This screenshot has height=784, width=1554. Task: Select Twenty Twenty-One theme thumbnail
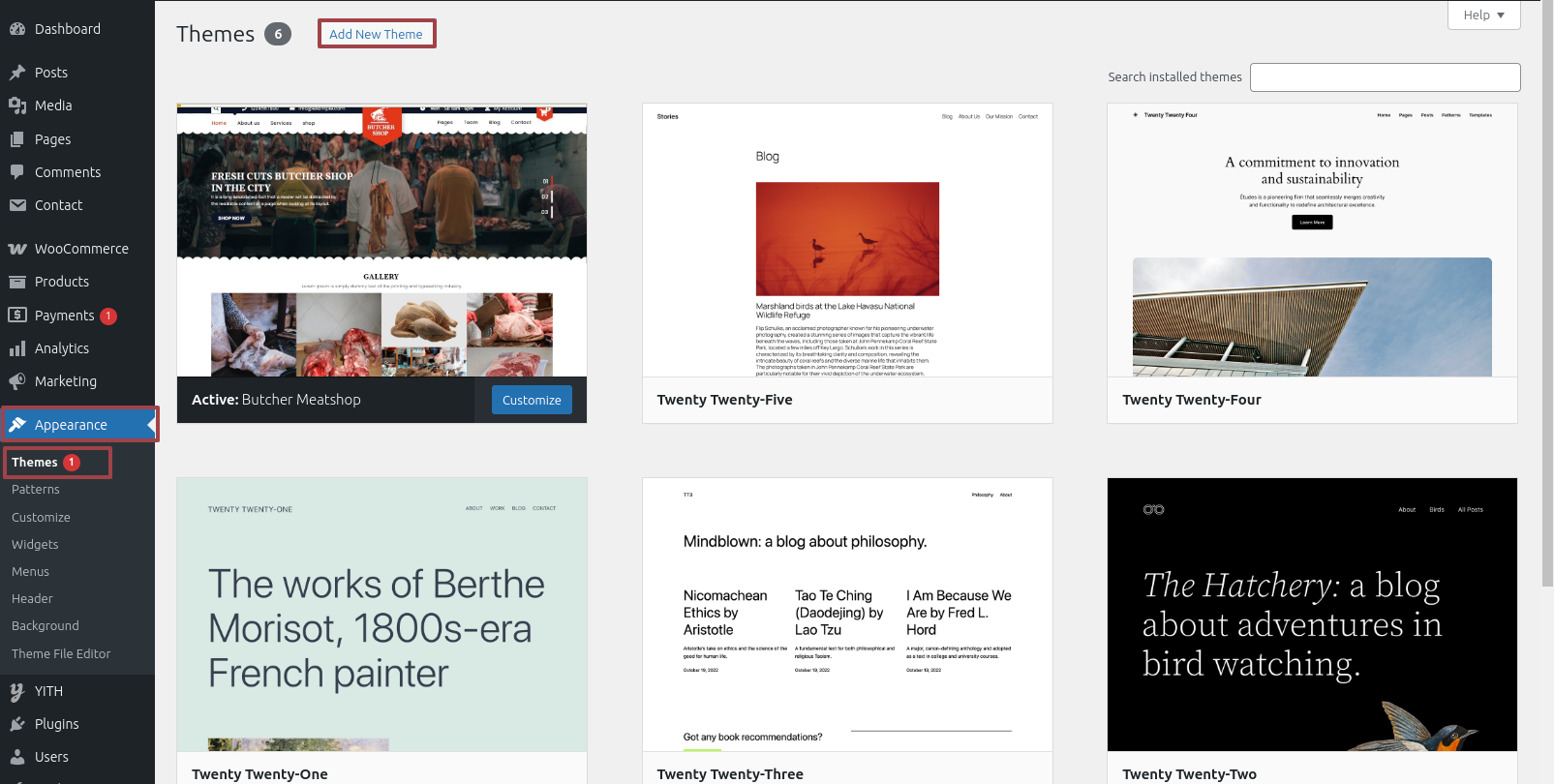(x=381, y=615)
